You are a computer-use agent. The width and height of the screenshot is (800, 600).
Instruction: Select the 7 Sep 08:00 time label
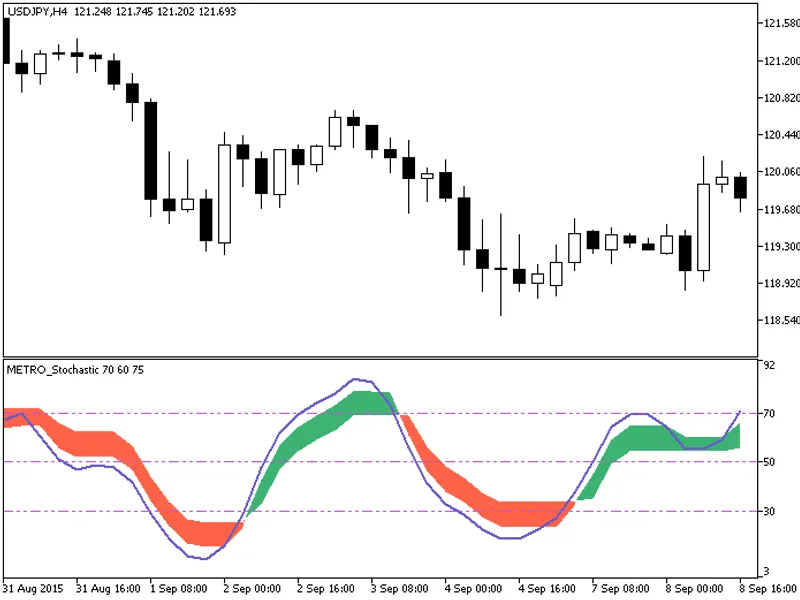click(620, 589)
